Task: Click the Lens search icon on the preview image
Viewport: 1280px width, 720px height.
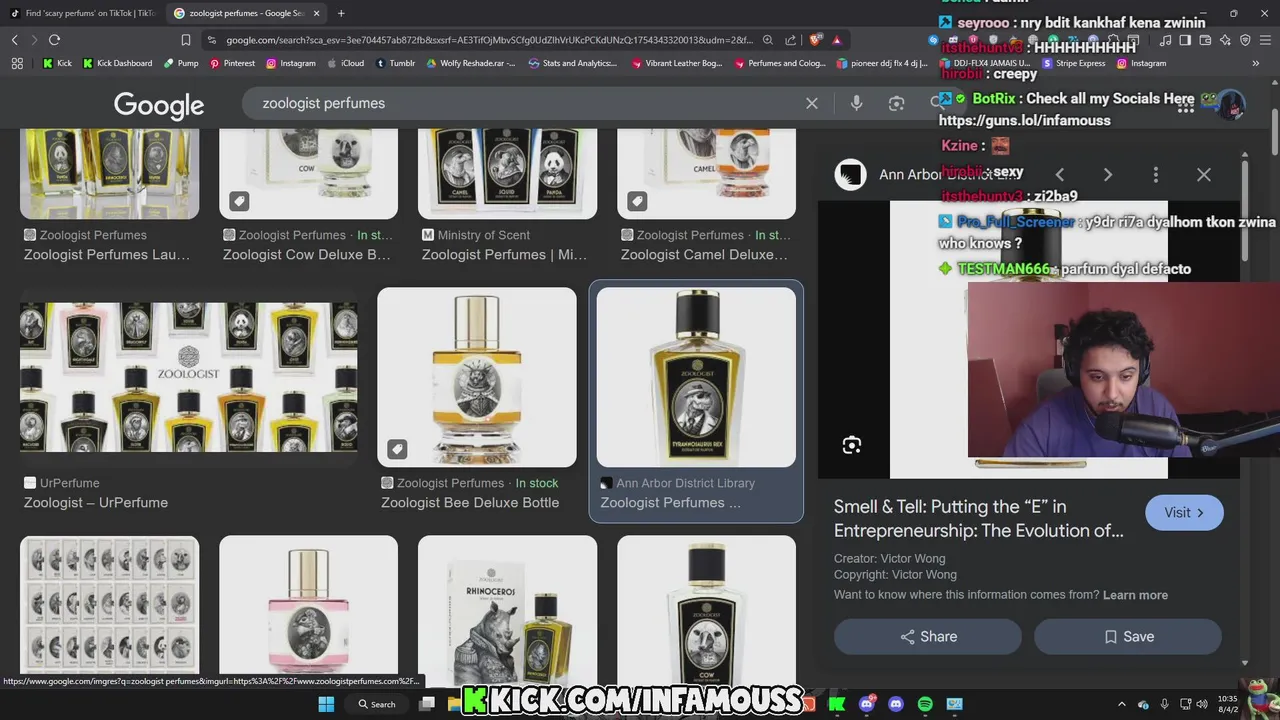Action: pos(852,445)
